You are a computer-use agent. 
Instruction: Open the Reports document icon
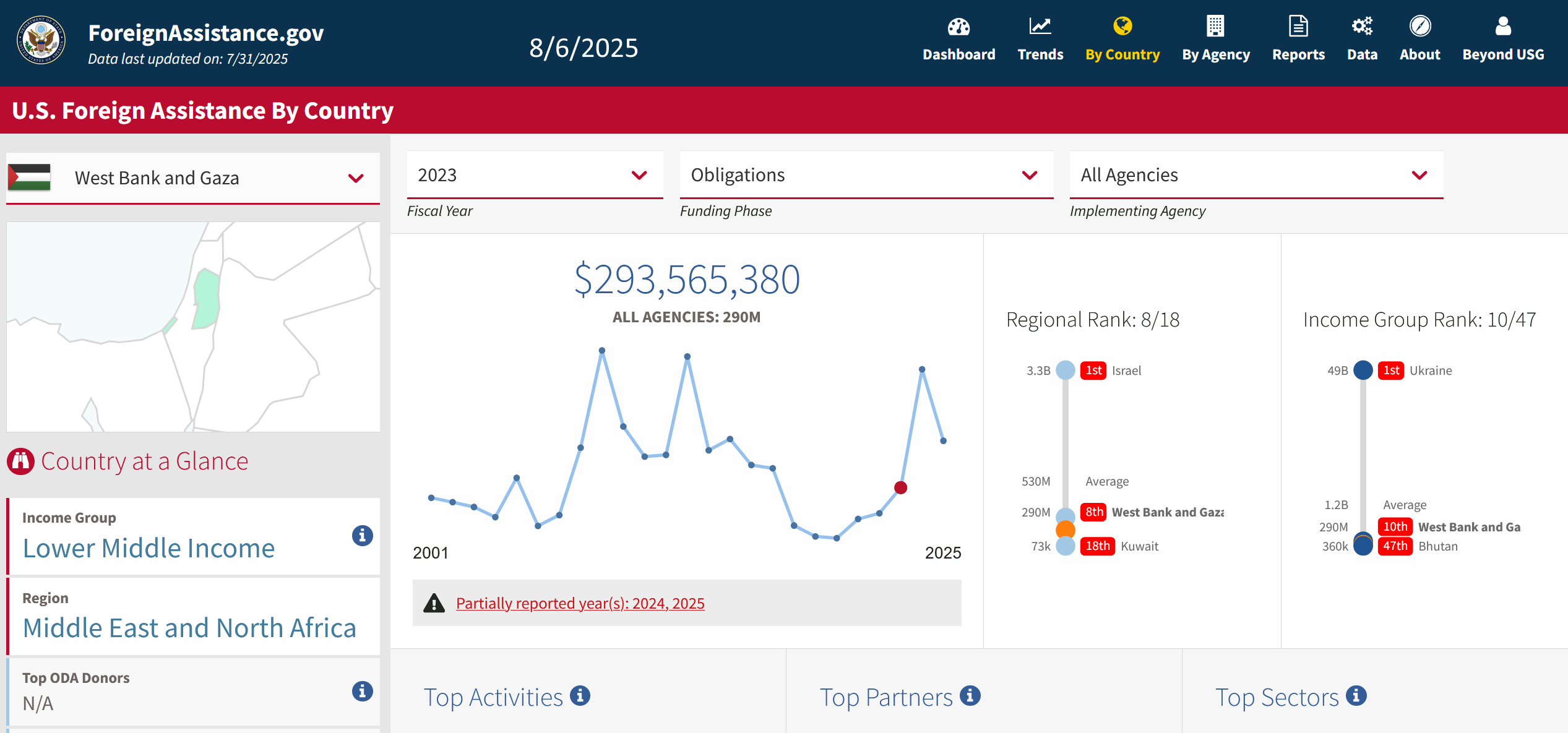pyautogui.click(x=1298, y=26)
